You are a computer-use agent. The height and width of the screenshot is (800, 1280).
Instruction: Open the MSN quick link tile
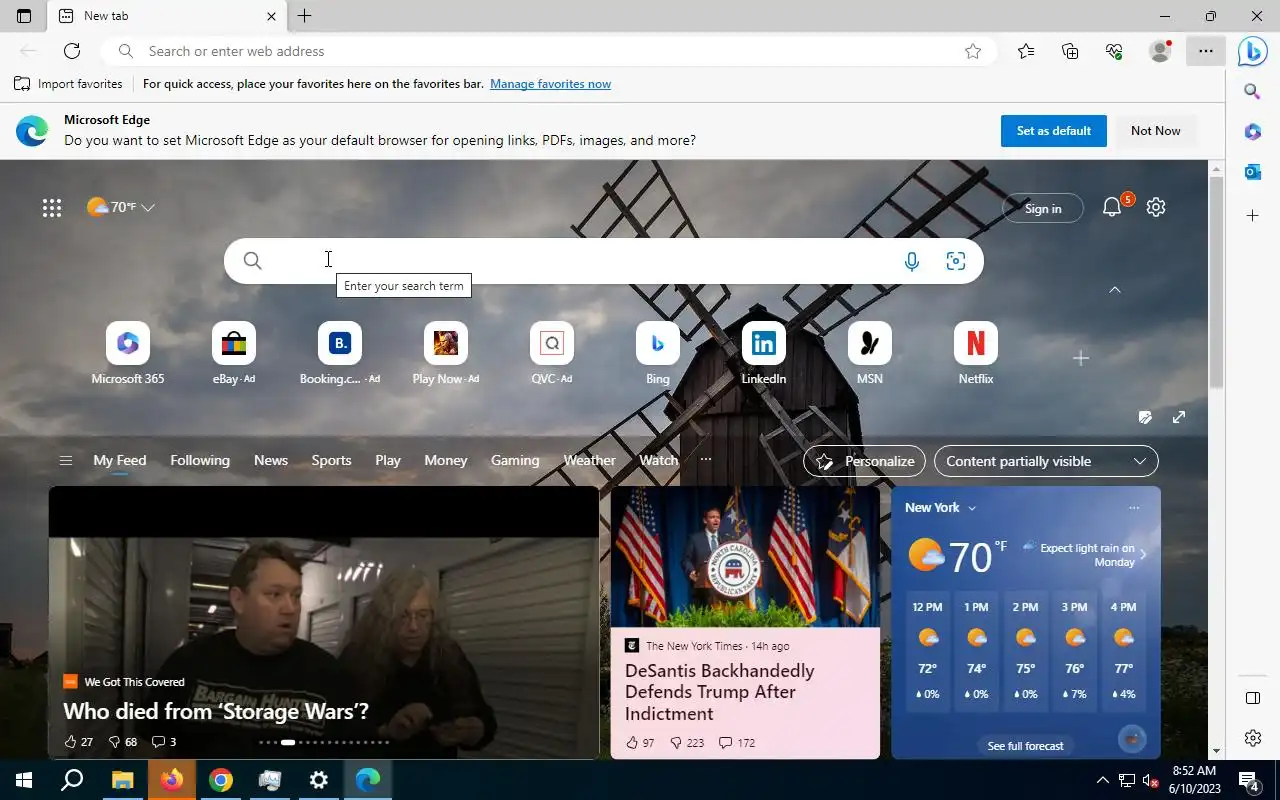[x=870, y=353]
